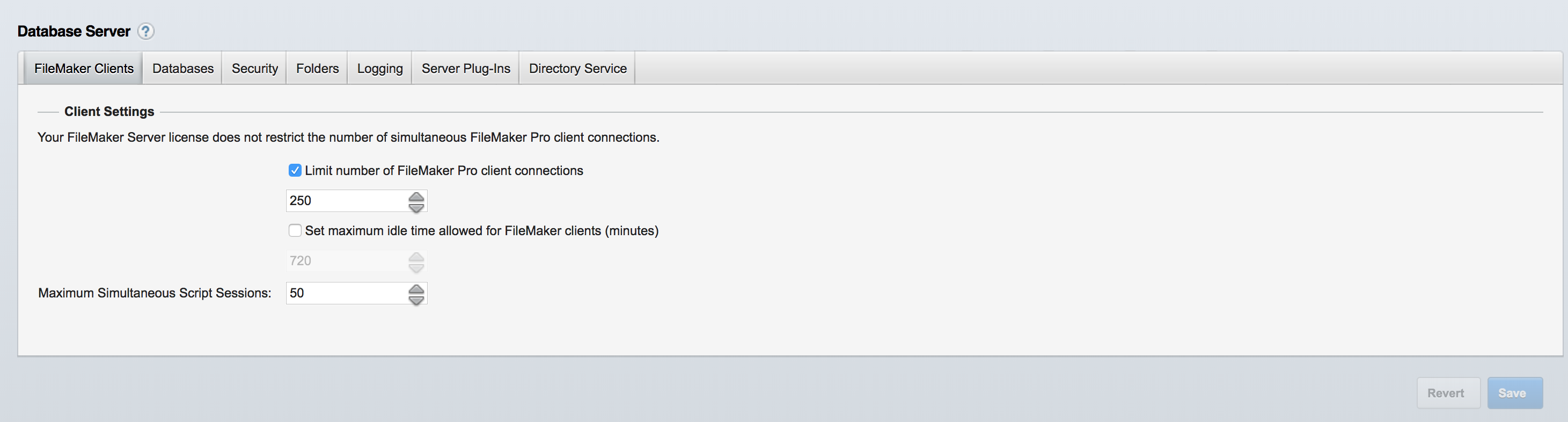1568x422 pixels.
Task: Open the Server Plug-Ins tab
Action: (x=466, y=68)
